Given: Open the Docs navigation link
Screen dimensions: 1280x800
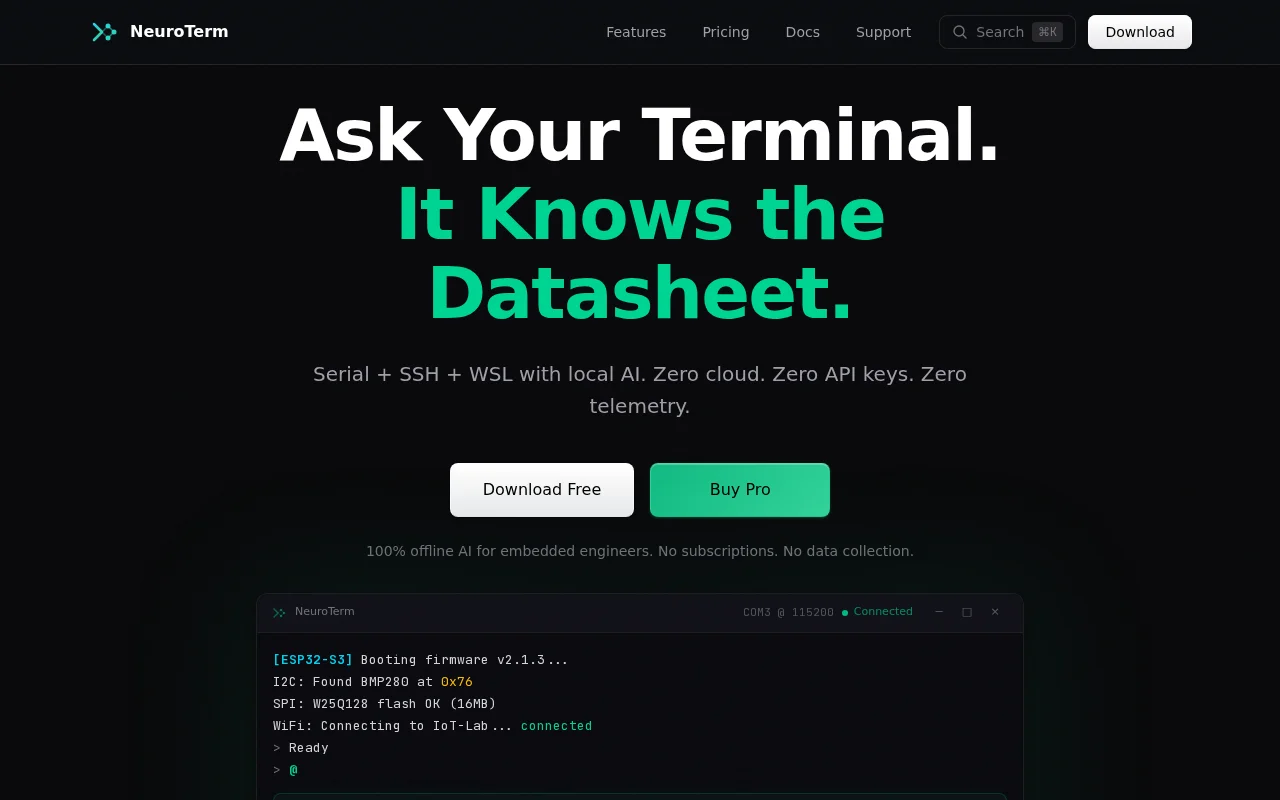Looking at the screenshot, I should click(803, 32).
